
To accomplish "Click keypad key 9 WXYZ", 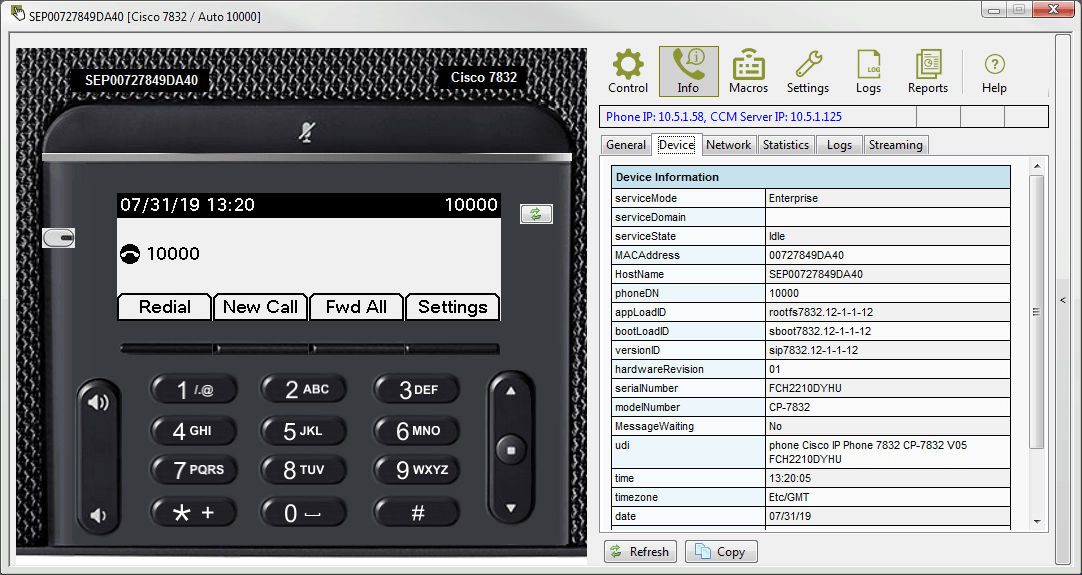I will click(417, 470).
